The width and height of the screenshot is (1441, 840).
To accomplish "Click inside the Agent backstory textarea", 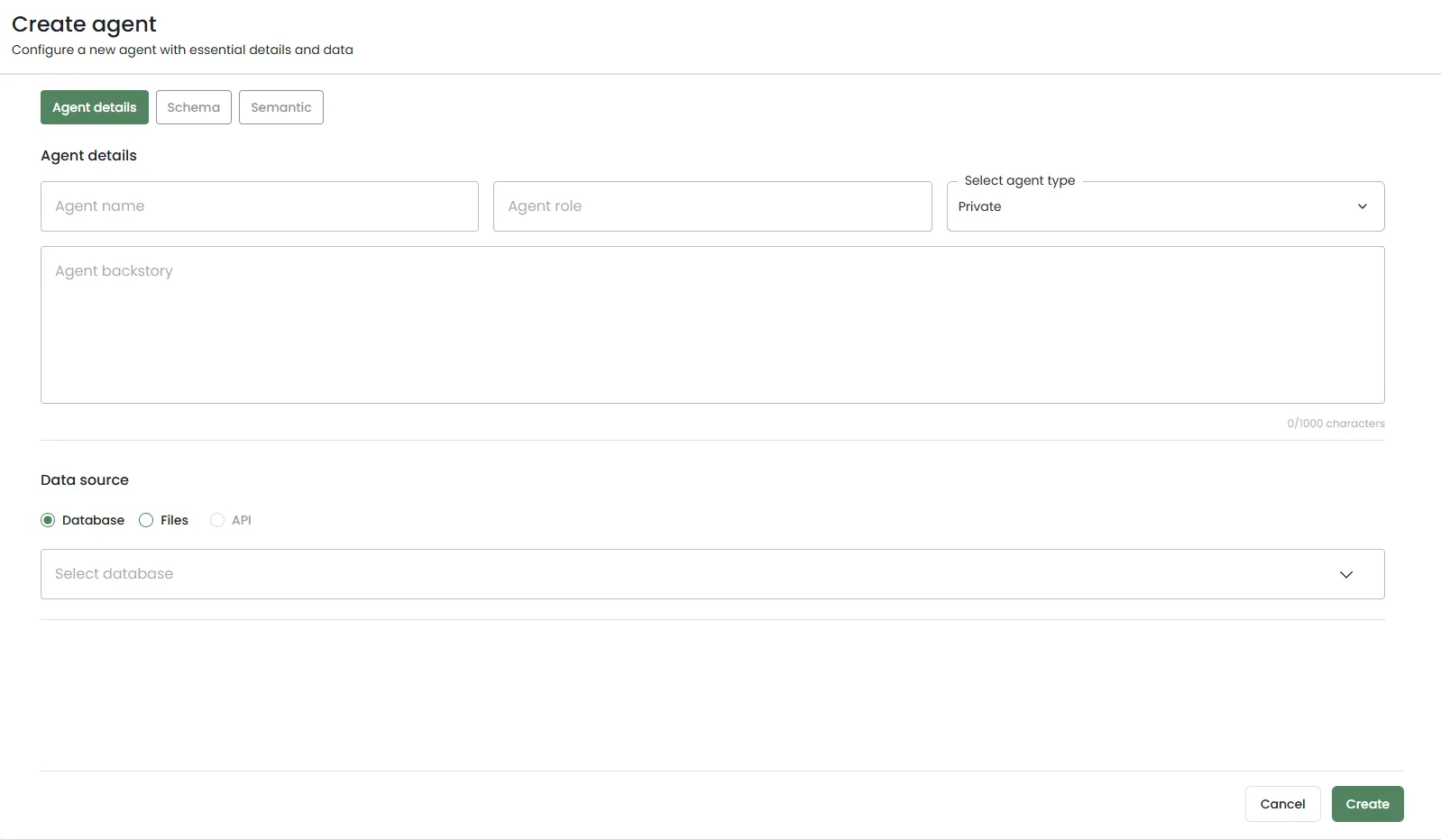I will 711,324.
